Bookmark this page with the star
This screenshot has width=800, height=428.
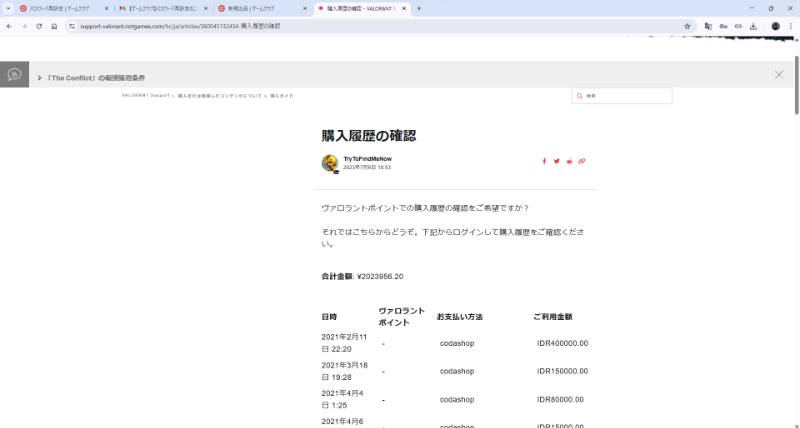(687, 26)
